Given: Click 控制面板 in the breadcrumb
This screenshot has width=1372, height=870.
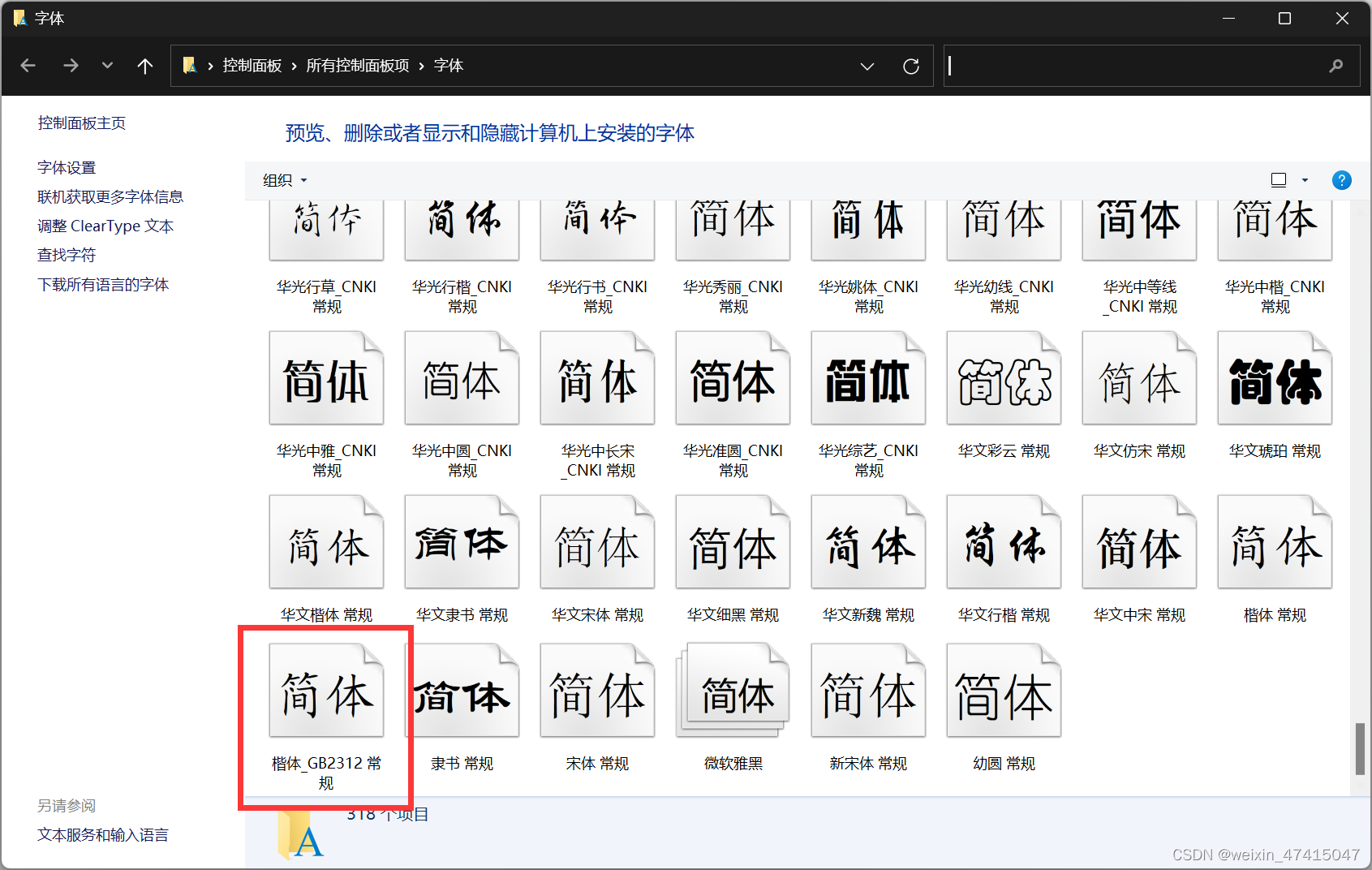Looking at the screenshot, I should point(252,66).
